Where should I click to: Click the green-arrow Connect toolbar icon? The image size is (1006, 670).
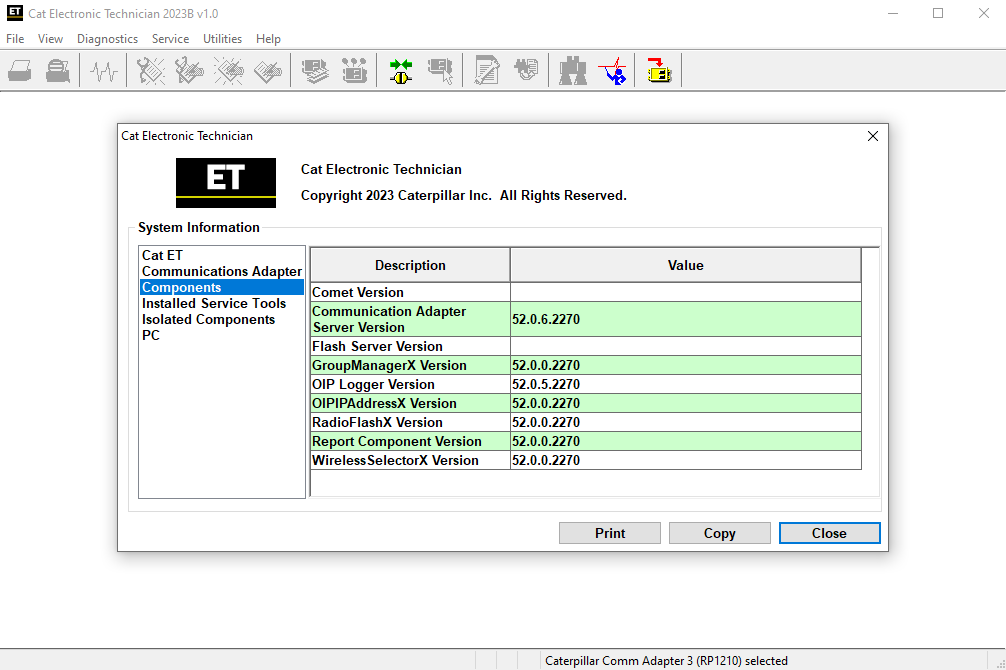(401, 70)
